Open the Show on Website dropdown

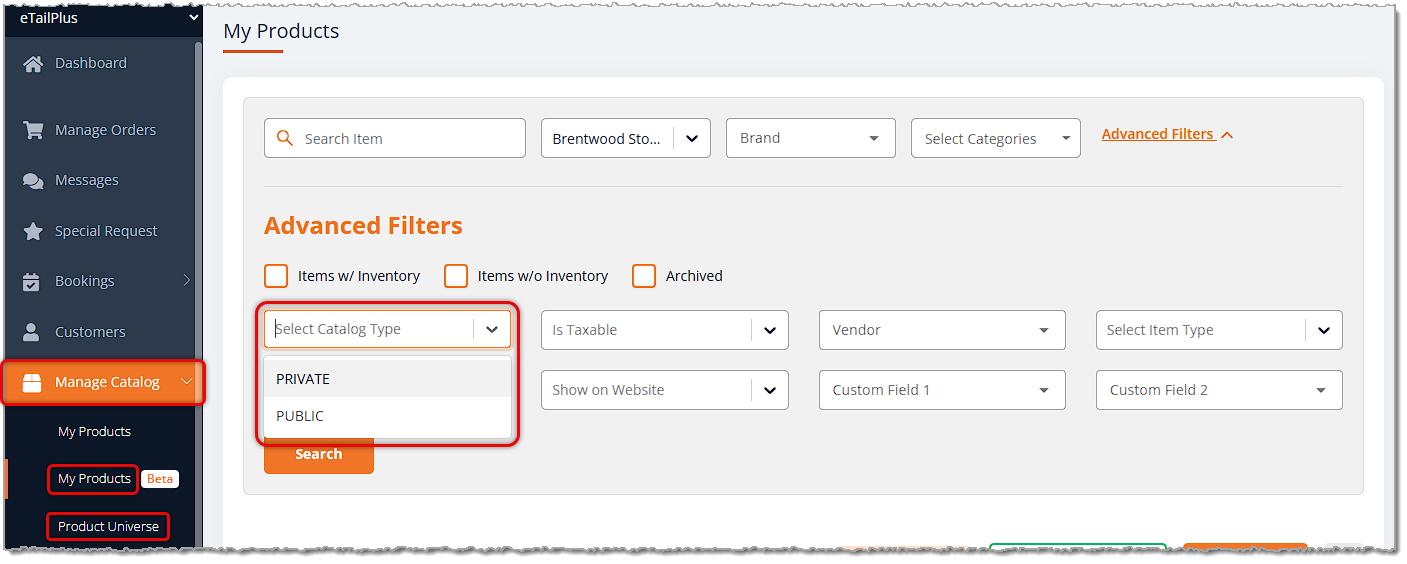(665, 390)
